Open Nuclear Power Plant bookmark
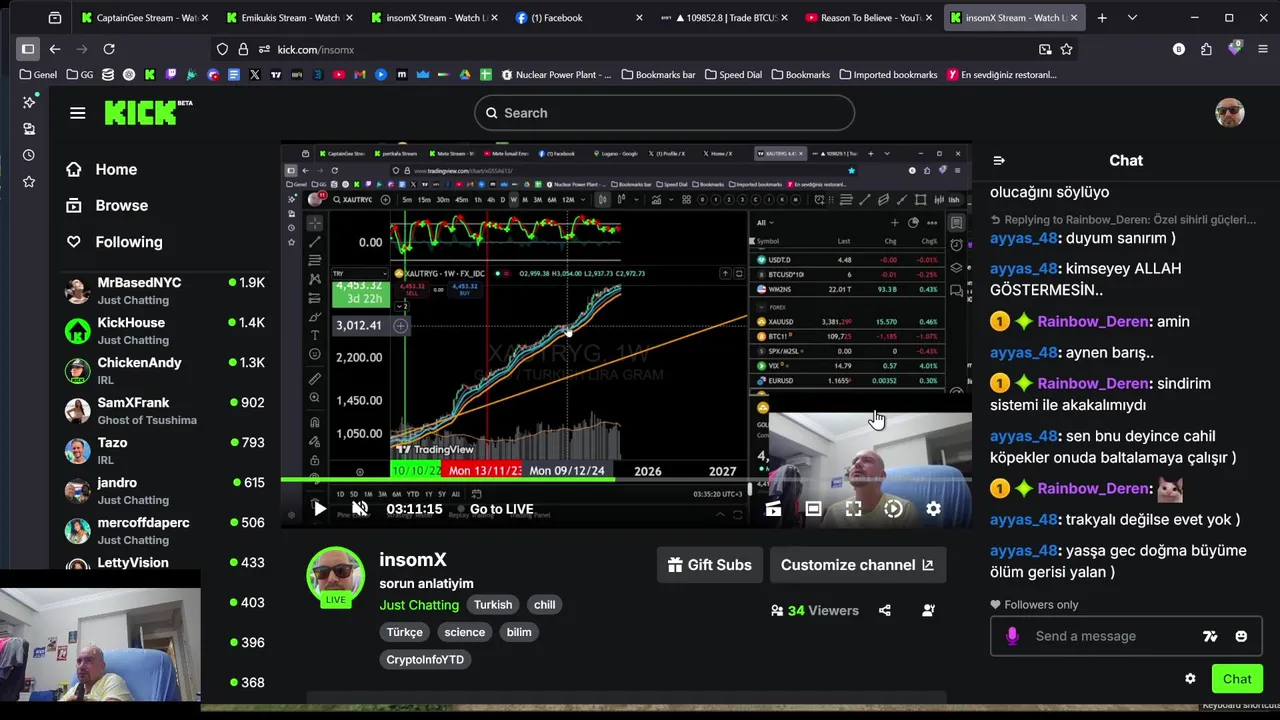Screen dimensions: 1280x720 (x=556, y=75)
